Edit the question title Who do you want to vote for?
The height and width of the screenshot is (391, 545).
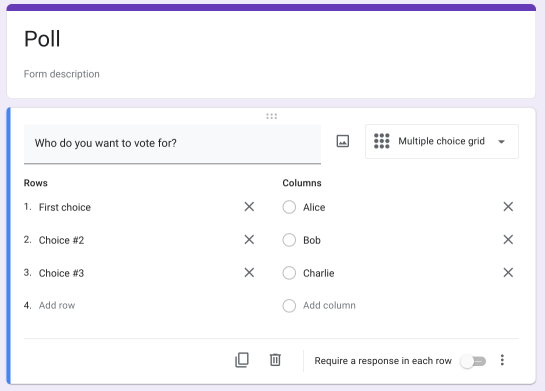[172, 144]
